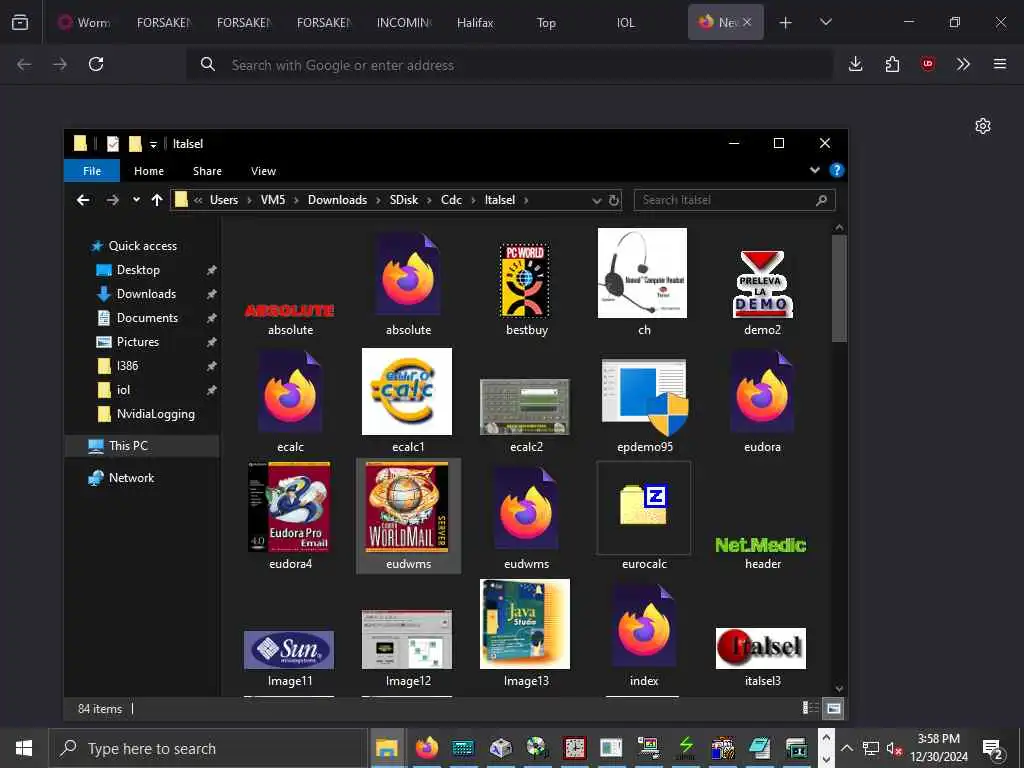
Task: Select the Image11 Sun logo file
Action: 289,650
